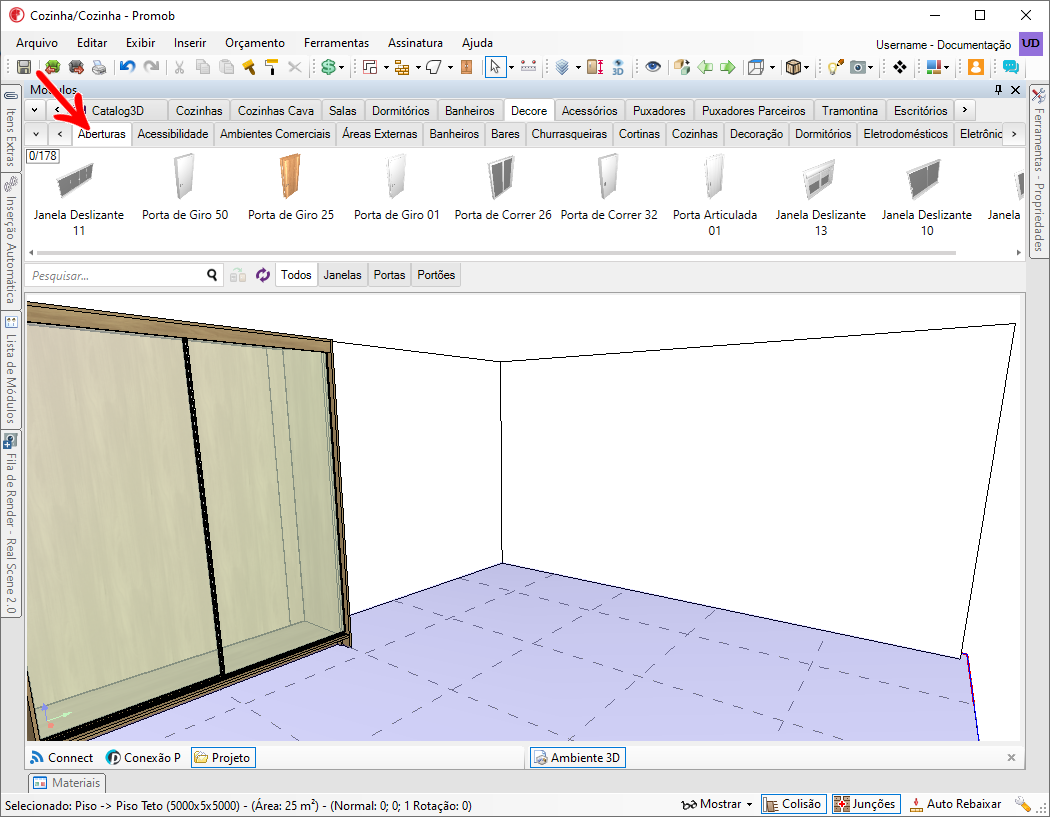This screenshot has width=1054, height=831.
Task: Expand the floor plan tool dropdown arrow
Action: click(386, 67)
